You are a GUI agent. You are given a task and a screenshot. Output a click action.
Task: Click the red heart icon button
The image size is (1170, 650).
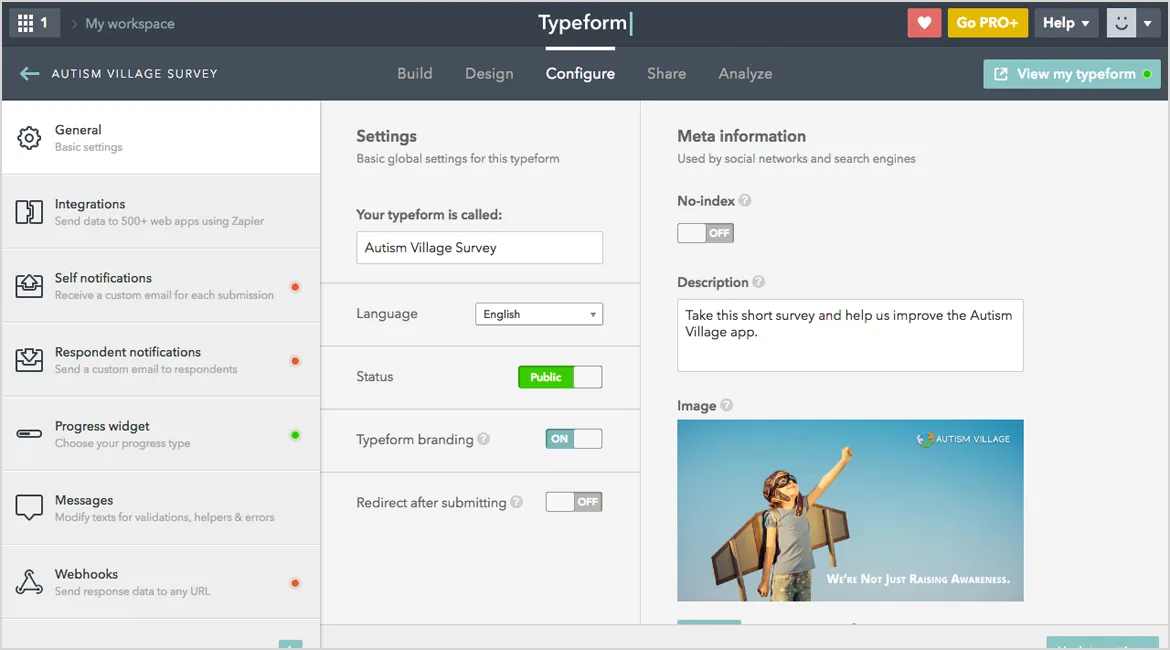tap(924, 23)
